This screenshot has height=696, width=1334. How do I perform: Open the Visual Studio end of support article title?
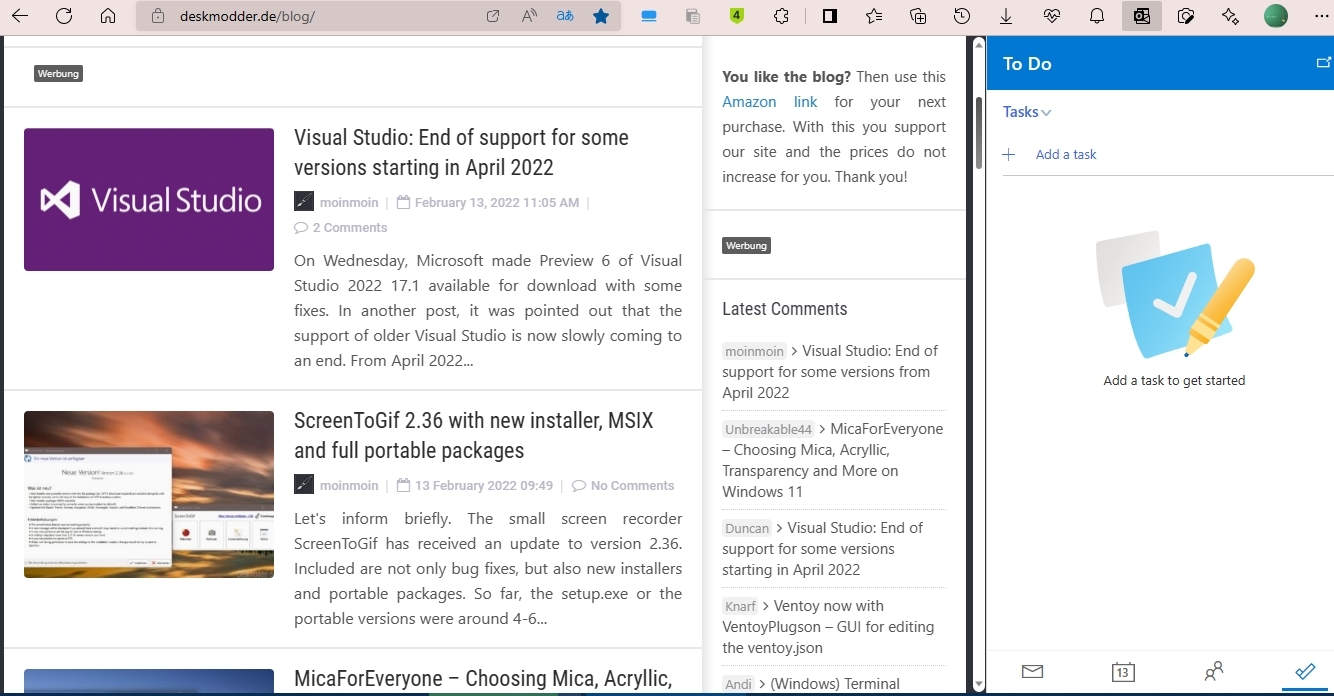tap(461, 152)
